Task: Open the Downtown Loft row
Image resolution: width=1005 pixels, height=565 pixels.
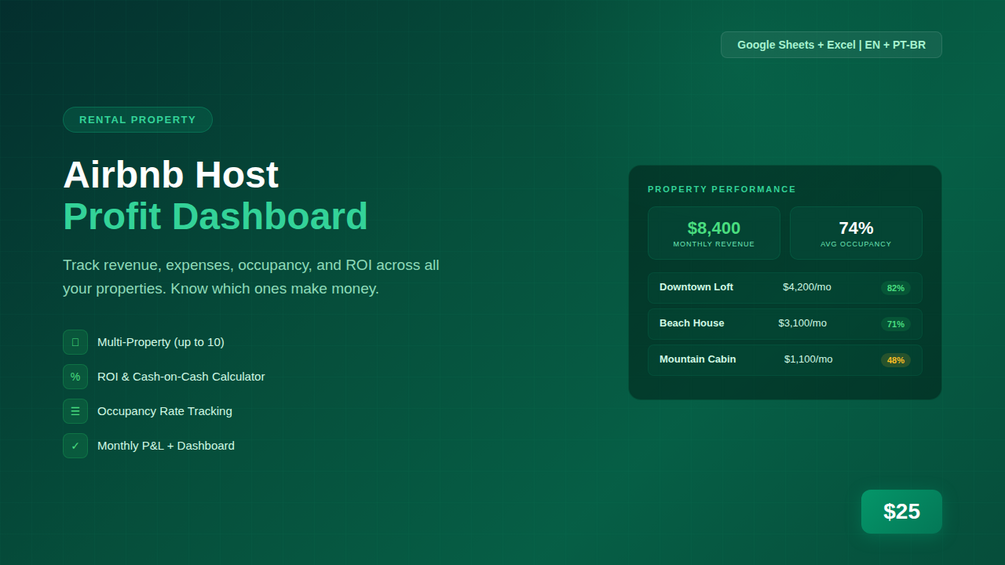Action: click(785, 288)
